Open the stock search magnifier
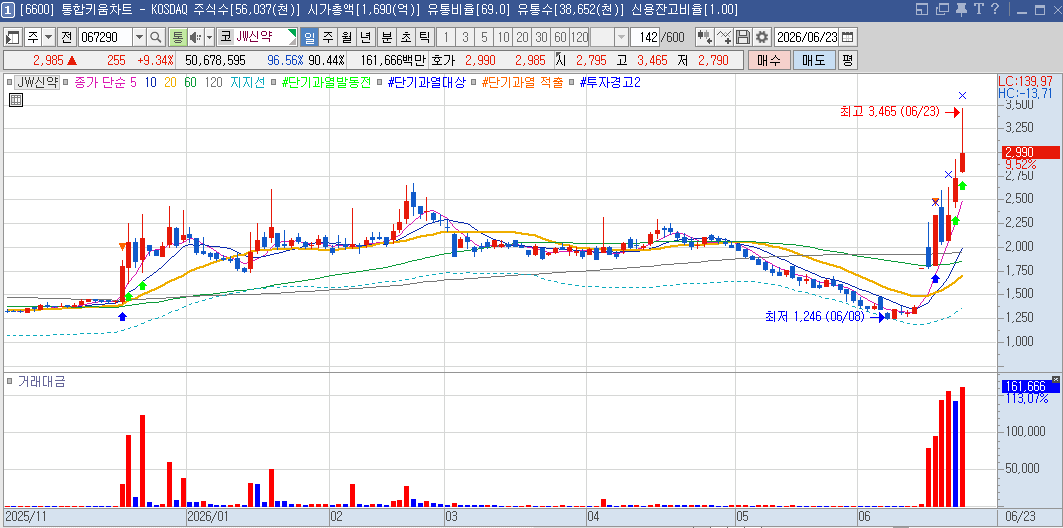This screenshot has height=528, width=1063. pos(156,37)
